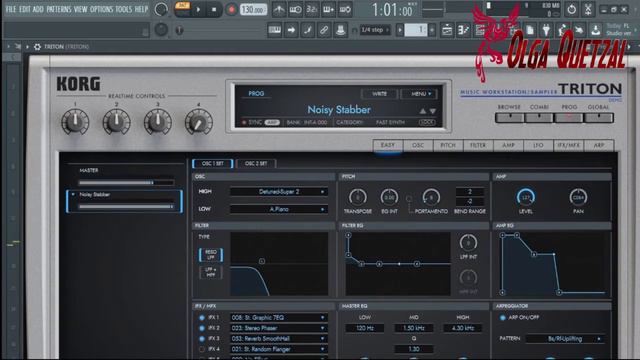Toggle IFX 2 on/off
This screenshot has height=360, width=640.
click(x=202, y=328)
